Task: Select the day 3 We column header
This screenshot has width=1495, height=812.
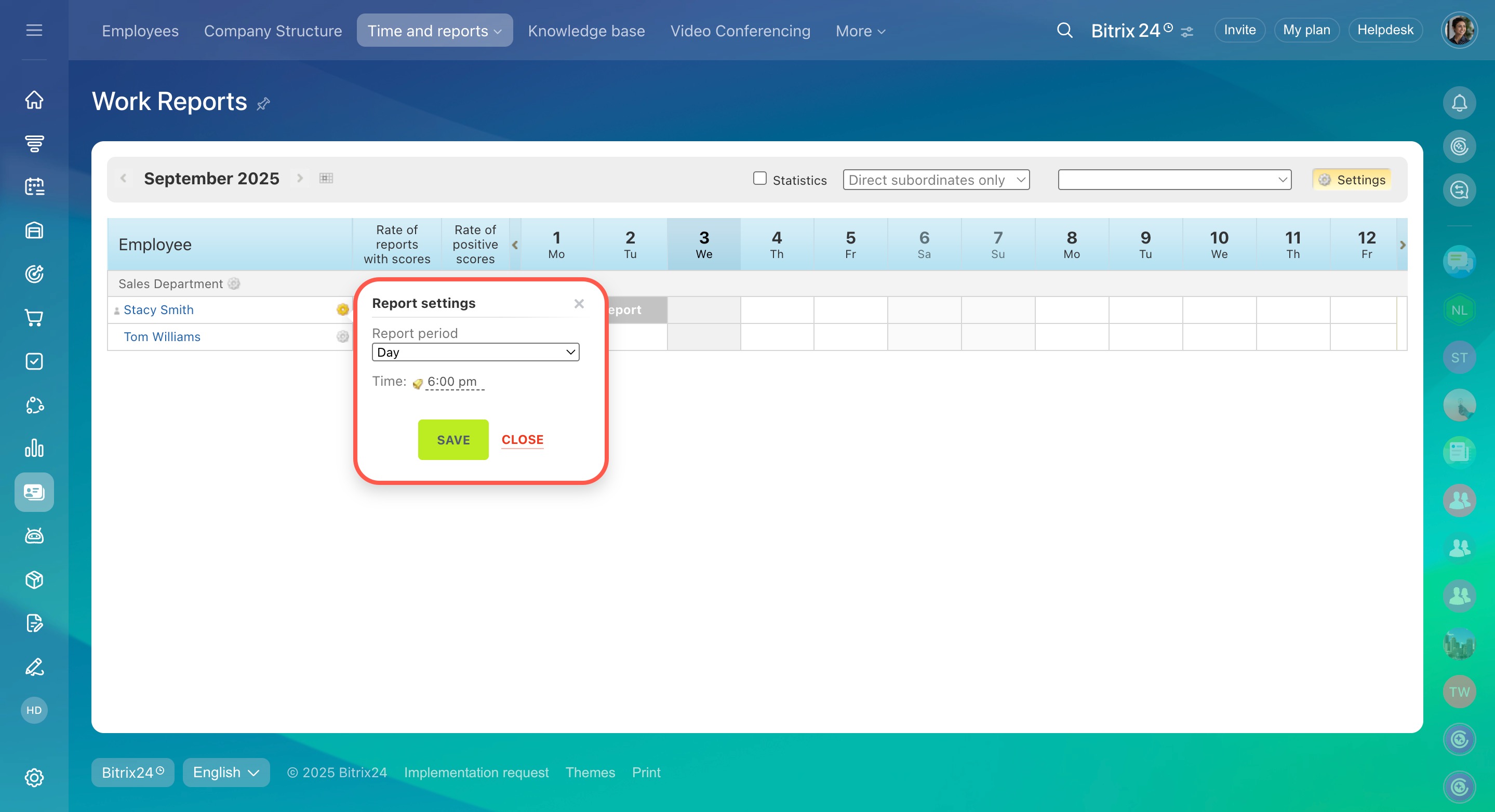Action: (x=703, y=244)
